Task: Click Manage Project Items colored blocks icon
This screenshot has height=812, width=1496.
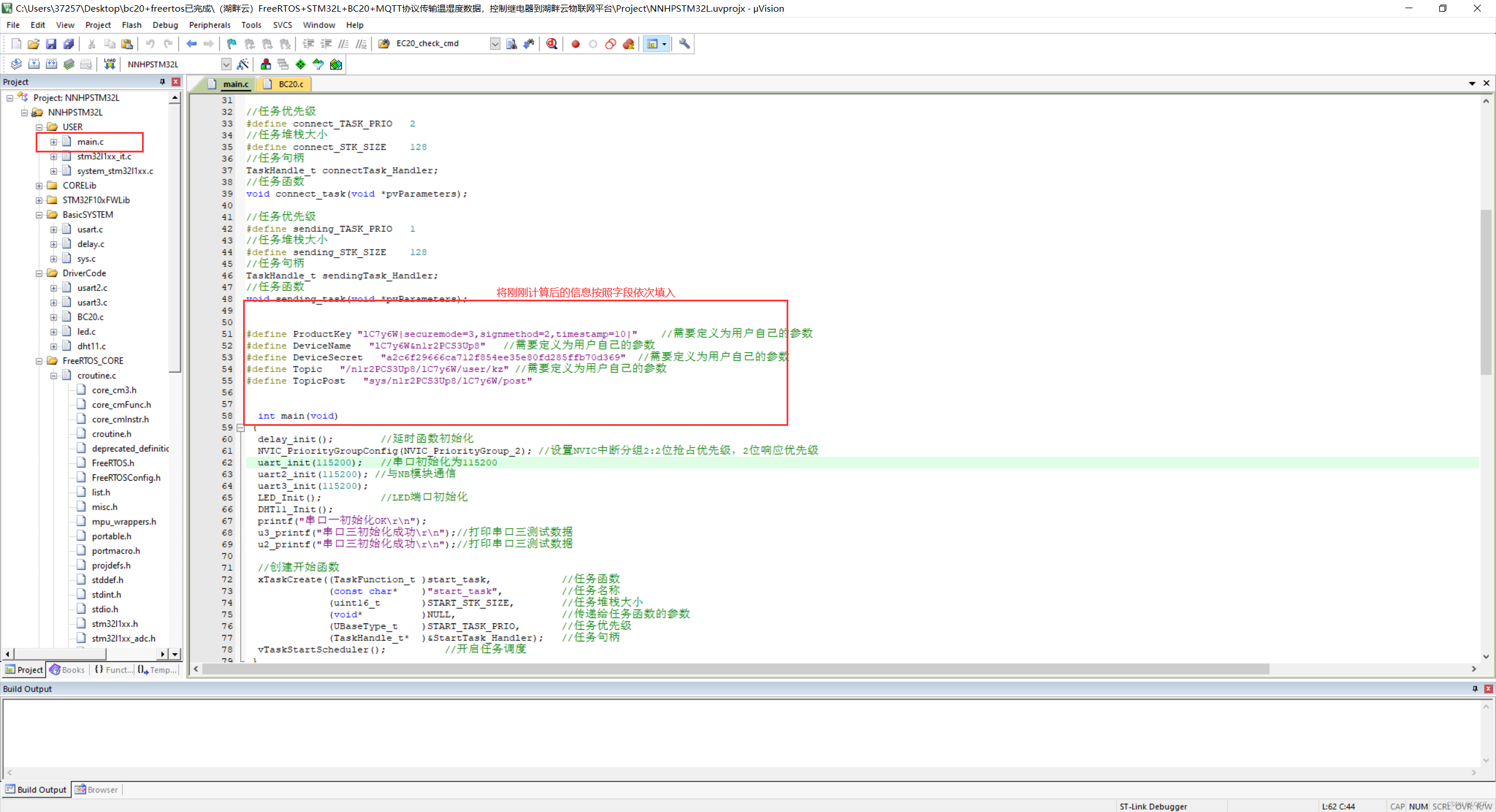Action: click(266, 64)
